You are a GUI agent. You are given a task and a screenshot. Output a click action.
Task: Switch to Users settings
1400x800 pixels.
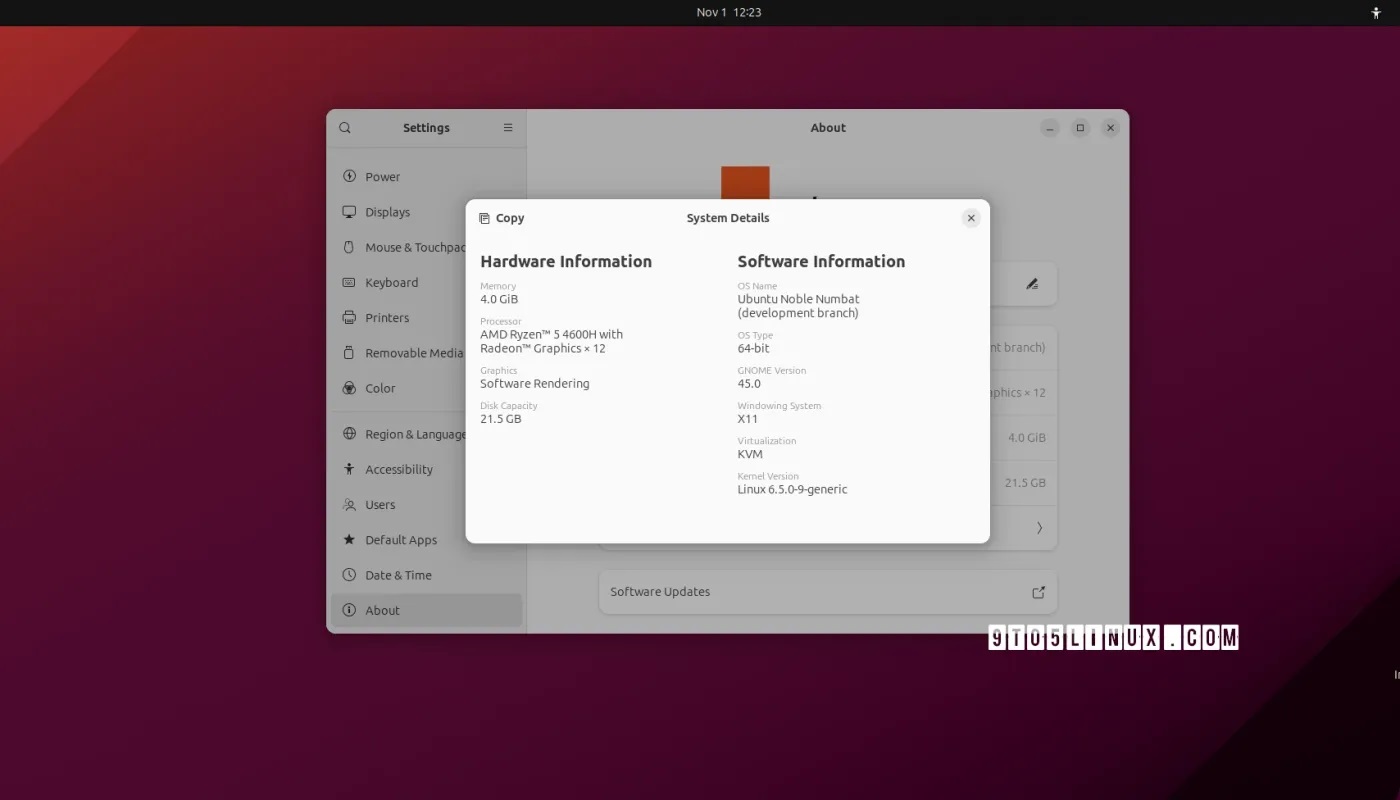point(426,505)
